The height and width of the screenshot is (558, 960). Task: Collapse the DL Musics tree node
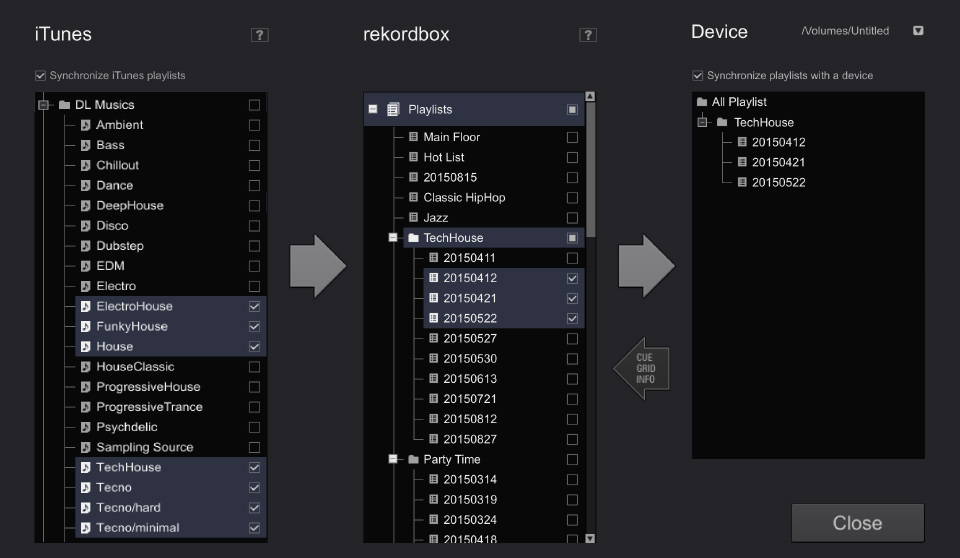click(43, 105)
